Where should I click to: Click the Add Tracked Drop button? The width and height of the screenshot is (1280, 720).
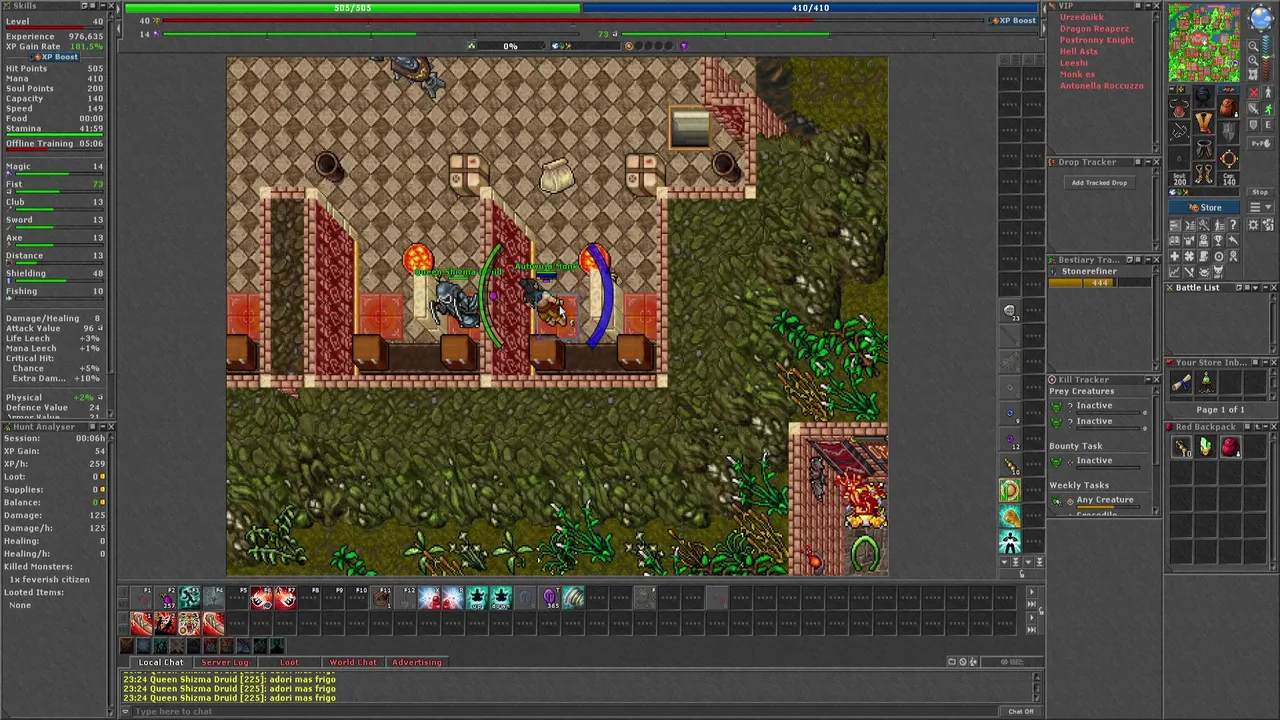pos(1099,183)
